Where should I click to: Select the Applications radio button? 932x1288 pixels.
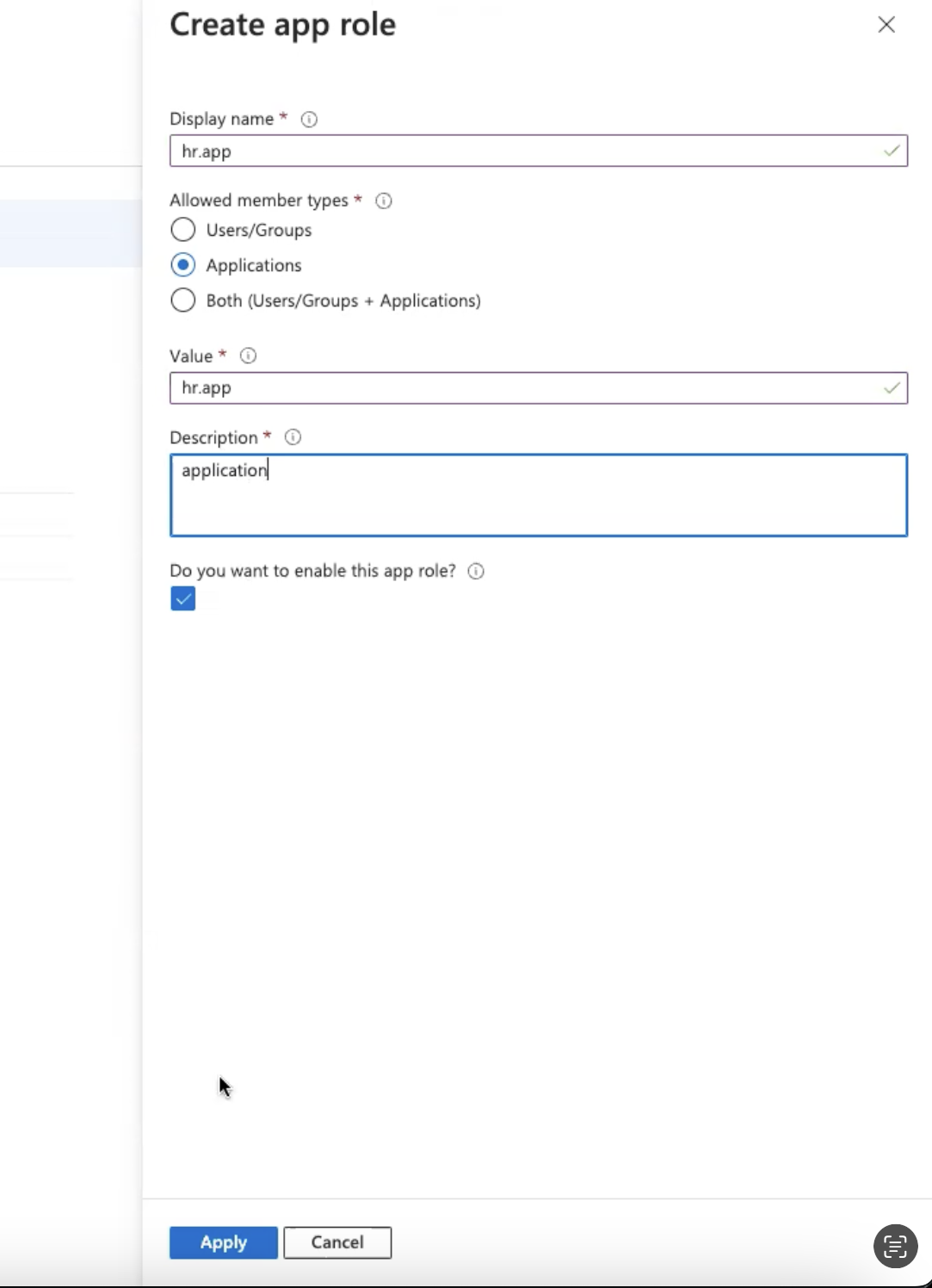pyautogui.click(x=182, y=264)
